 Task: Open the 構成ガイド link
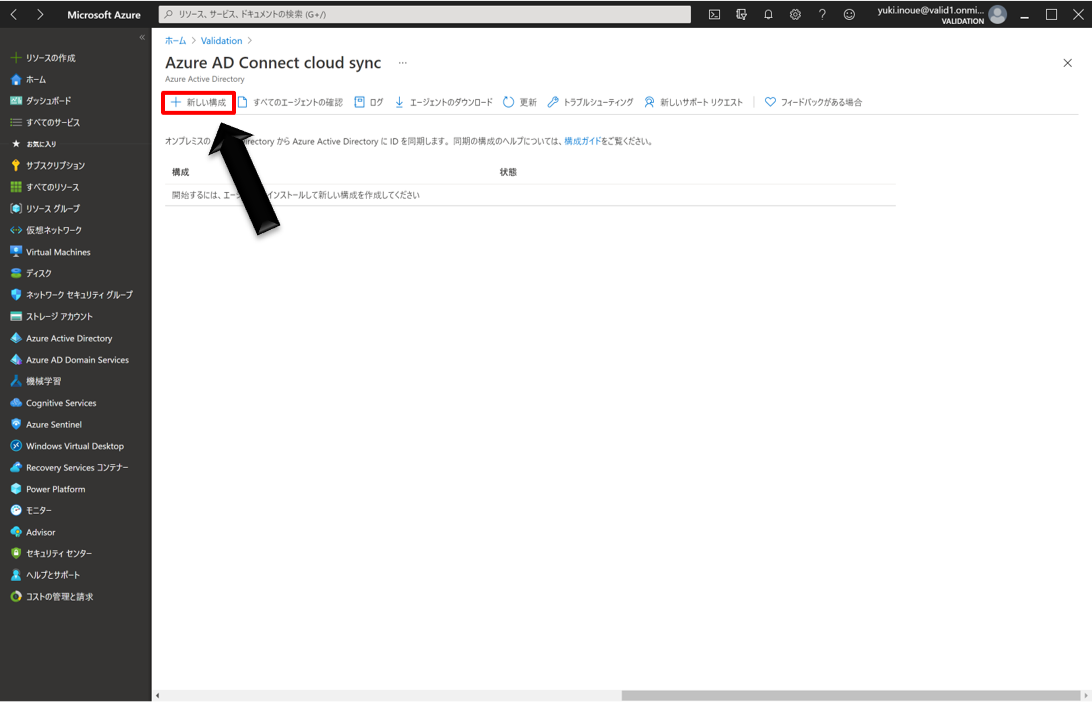click(x=582, y=141)
